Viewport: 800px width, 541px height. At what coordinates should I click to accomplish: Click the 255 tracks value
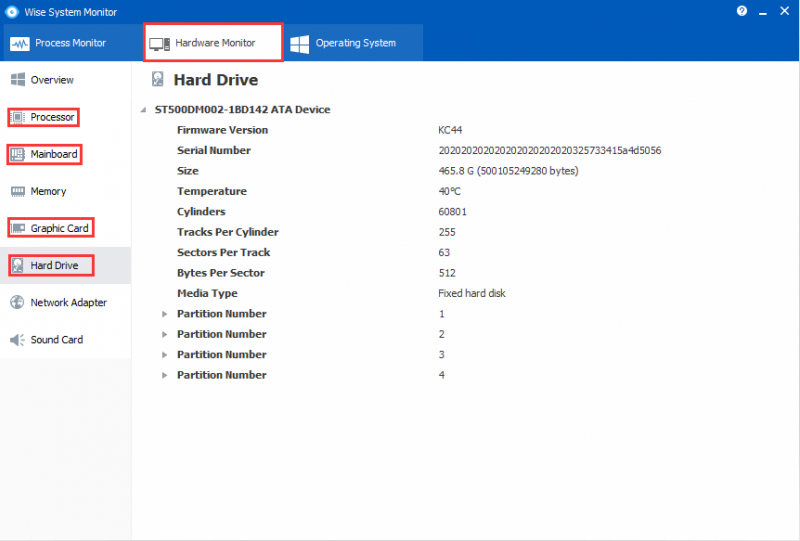pos(447,232)
